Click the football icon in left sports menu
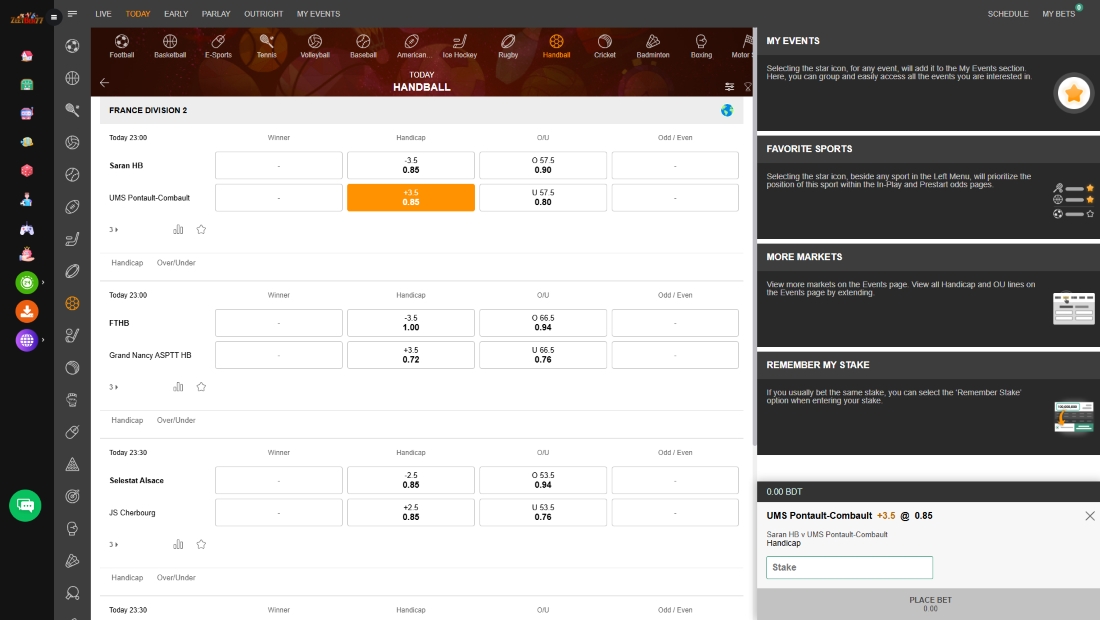The image size is (1100, 620). point(72,46)
